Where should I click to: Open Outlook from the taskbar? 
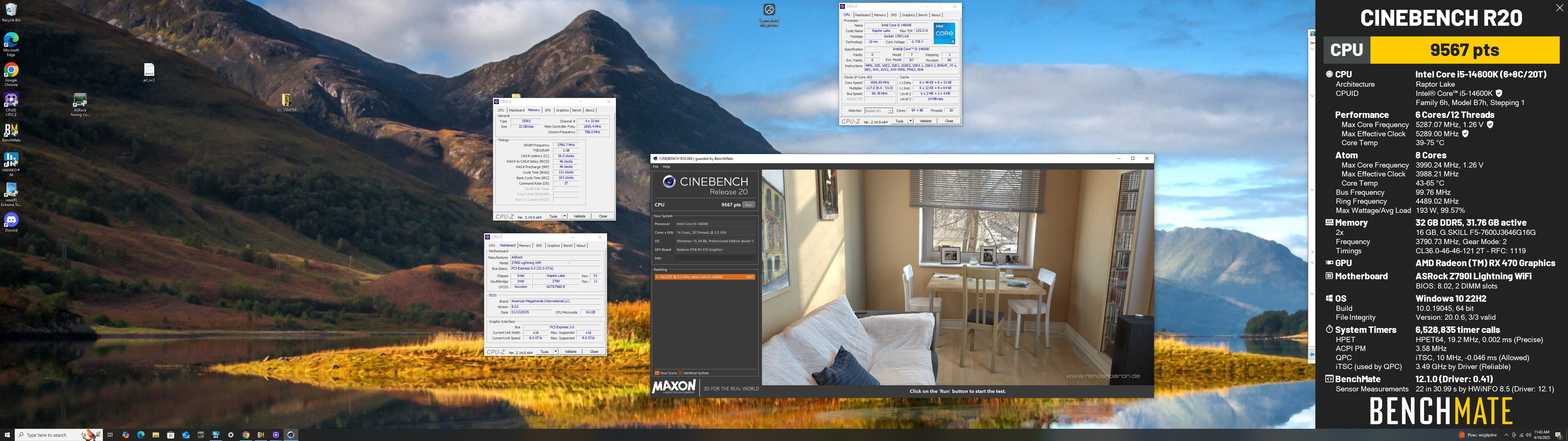[186, 435]
